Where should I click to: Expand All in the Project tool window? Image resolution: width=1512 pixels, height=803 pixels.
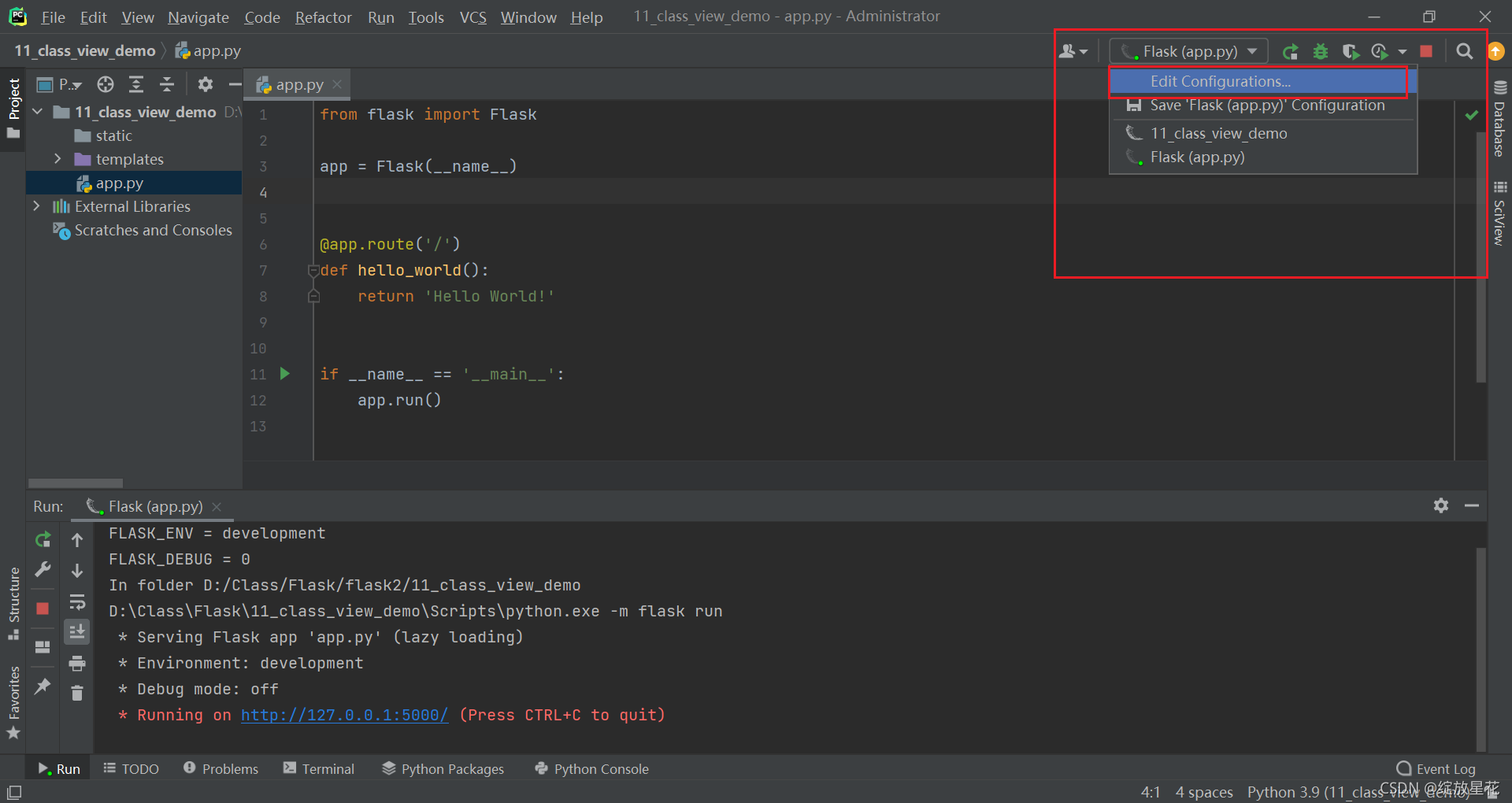click(136, 84)
